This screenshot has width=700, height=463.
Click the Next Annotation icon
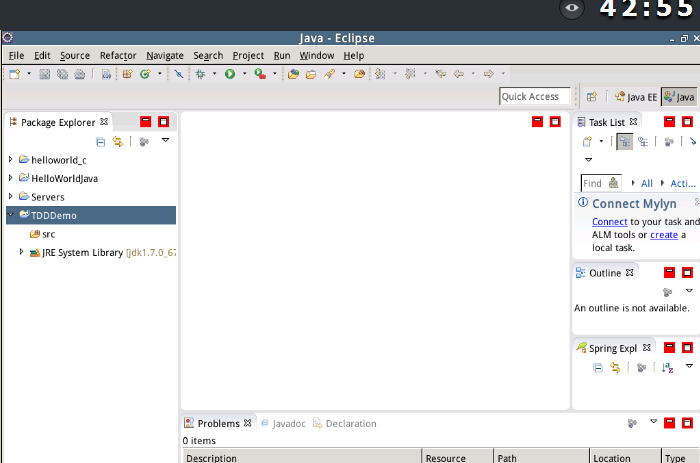point(380,74)
